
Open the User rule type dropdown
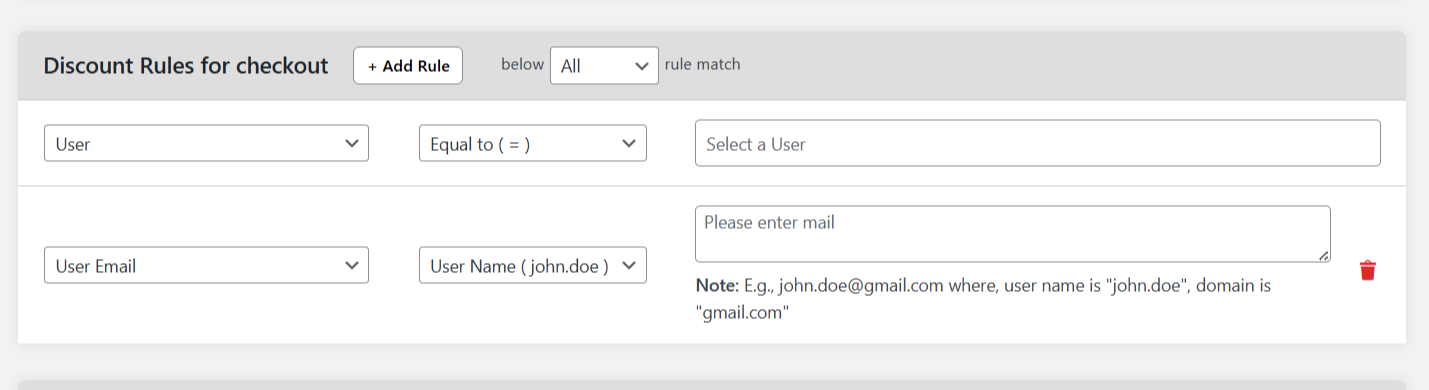206,143
